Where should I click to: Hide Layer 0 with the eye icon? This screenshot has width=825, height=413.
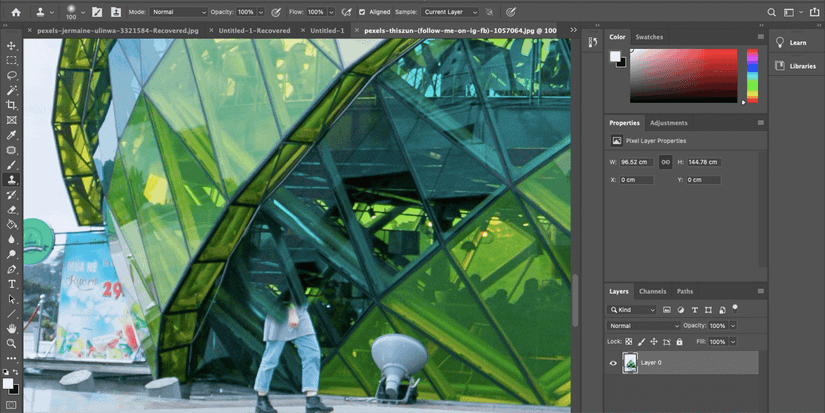pyautogui.click(x=613, y=363)
